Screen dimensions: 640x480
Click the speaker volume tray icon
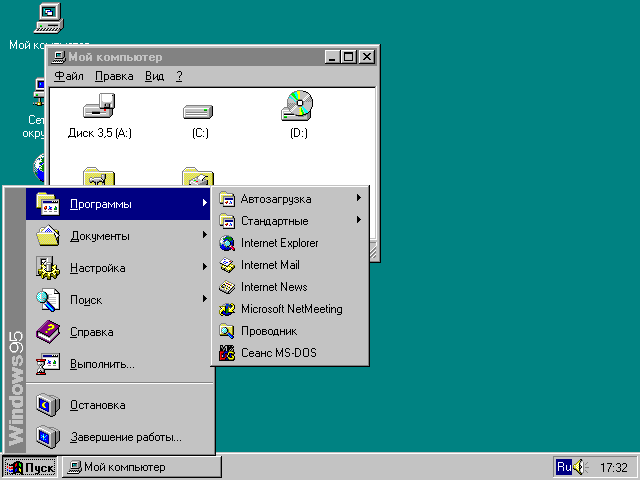coord(580,467)
